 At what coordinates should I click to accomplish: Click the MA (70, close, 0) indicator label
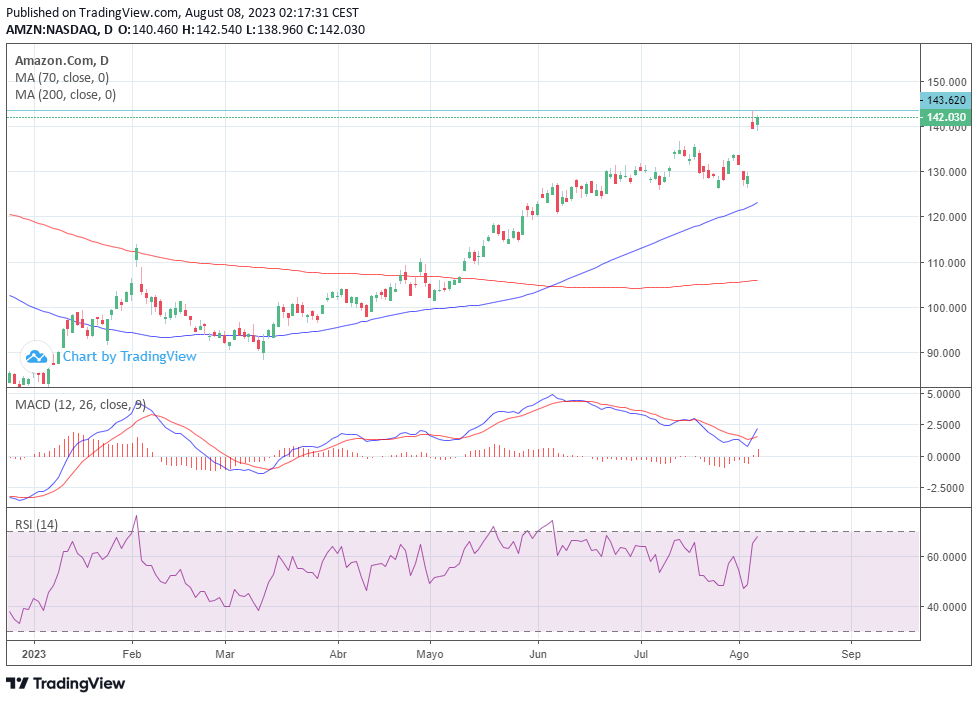[x=62, y=77]
